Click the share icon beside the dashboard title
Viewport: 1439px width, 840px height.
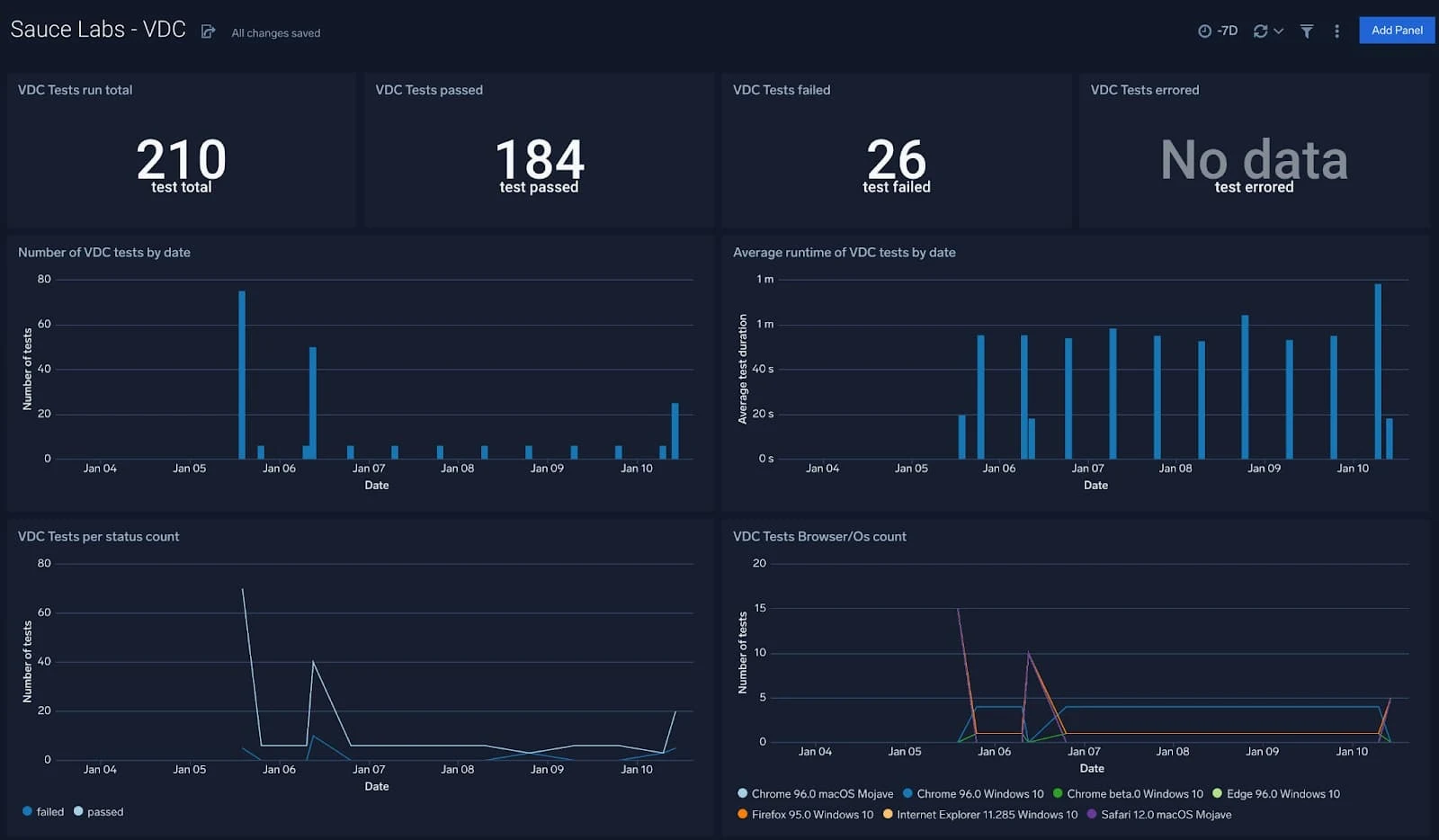tap(208, 30)
